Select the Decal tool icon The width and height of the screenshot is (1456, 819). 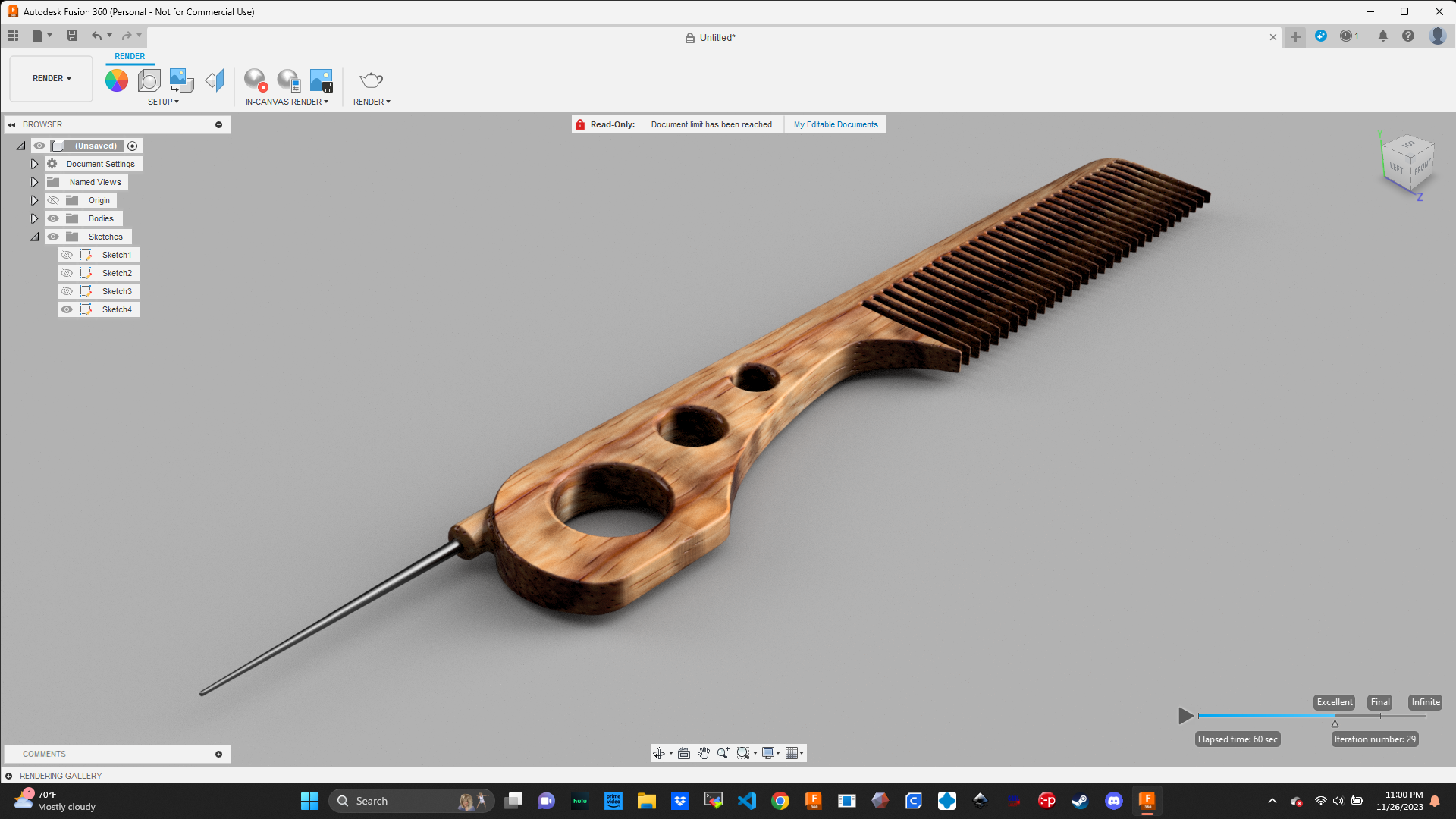[x=182, y=80]
